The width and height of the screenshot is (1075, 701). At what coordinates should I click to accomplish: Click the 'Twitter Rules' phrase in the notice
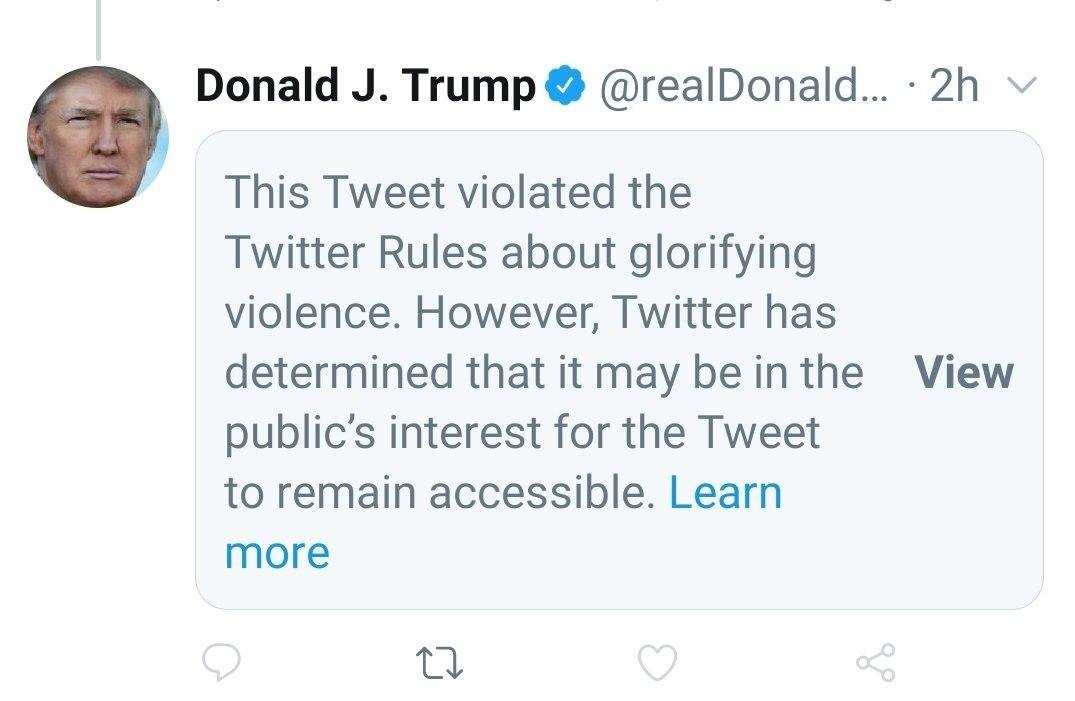pos(356,252)
